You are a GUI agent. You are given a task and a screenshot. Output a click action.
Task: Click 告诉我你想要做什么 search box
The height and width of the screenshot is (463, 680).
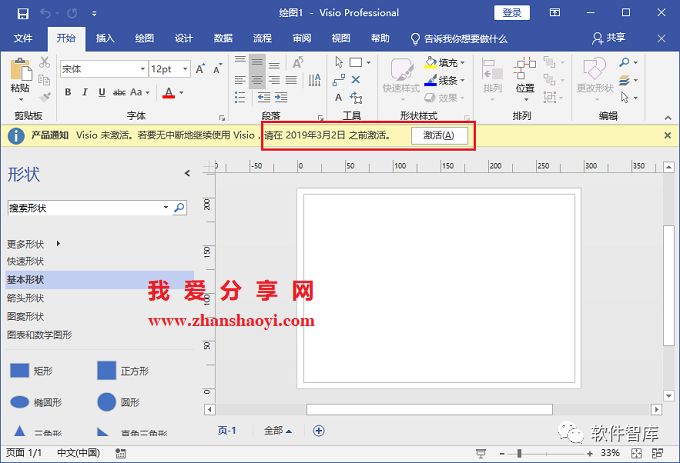[459, 39]
